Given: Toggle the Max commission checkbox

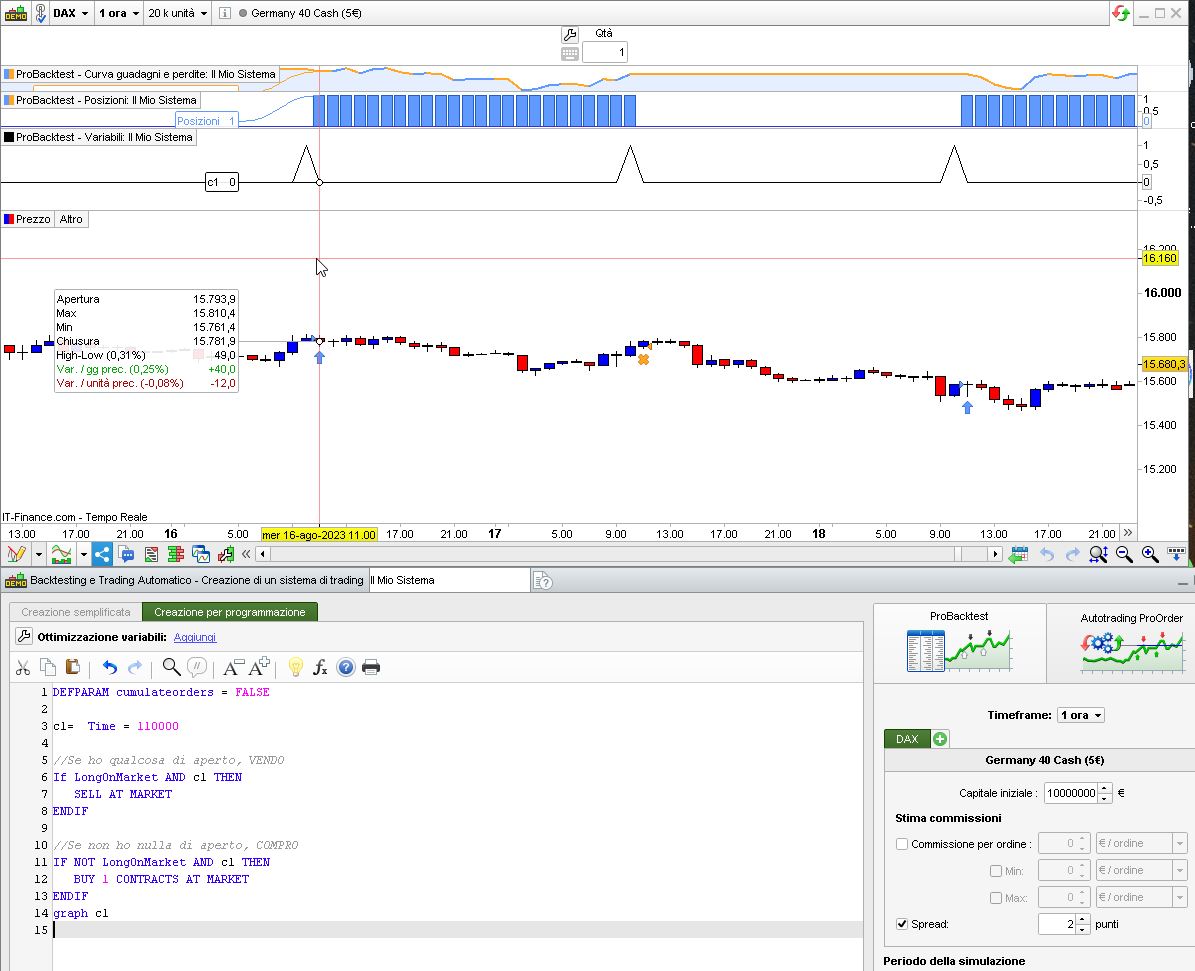Looking at the screenshot, I should pyautogui.click(x=995, y=898).
